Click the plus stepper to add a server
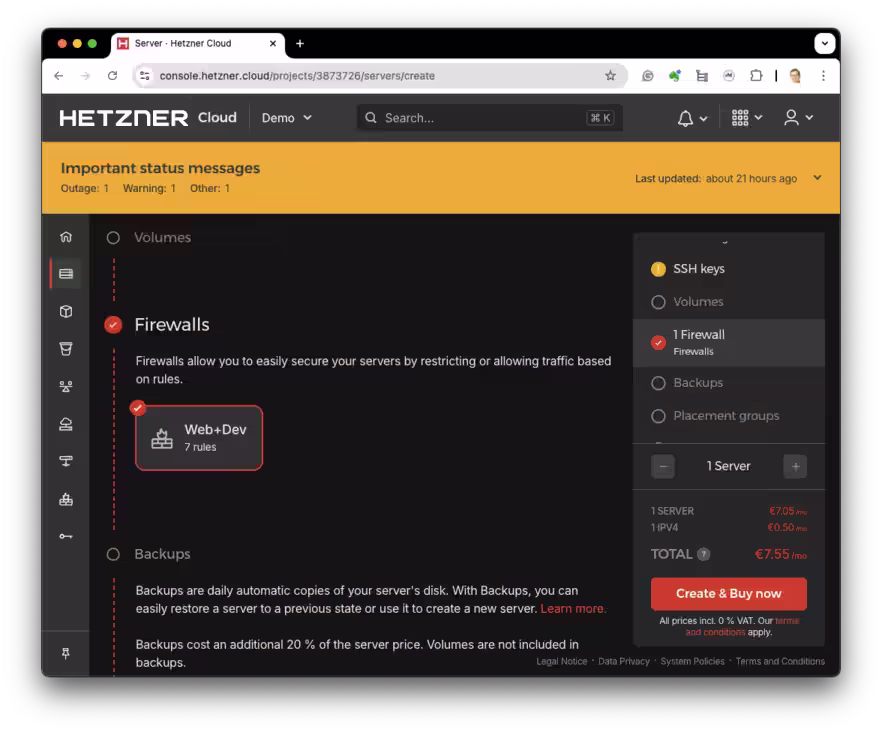 (x=795, y=465)
